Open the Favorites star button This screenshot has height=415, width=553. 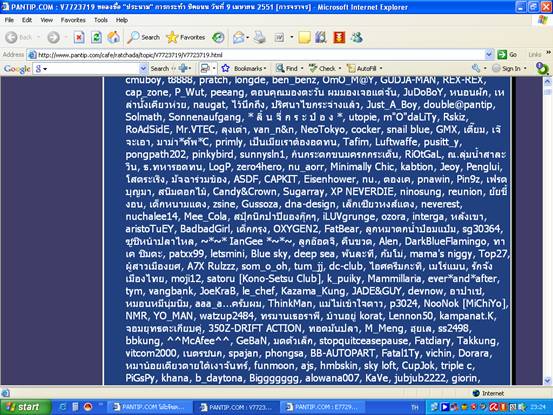[186, 37]
